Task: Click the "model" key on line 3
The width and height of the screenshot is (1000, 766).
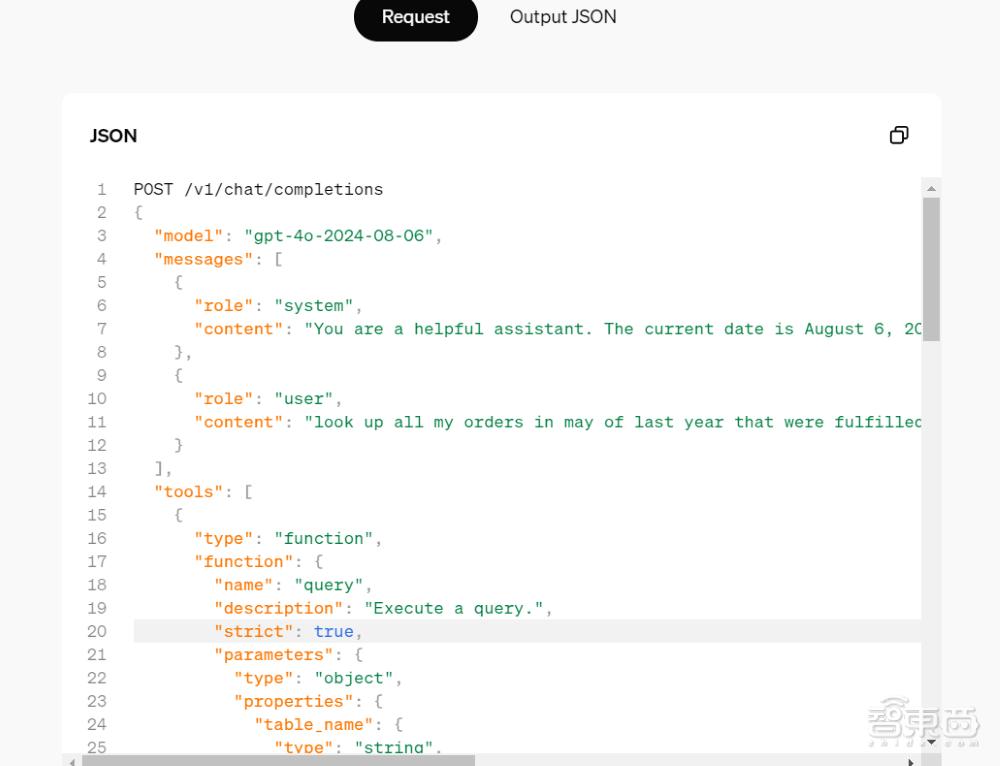Action: tap(188, 236)
